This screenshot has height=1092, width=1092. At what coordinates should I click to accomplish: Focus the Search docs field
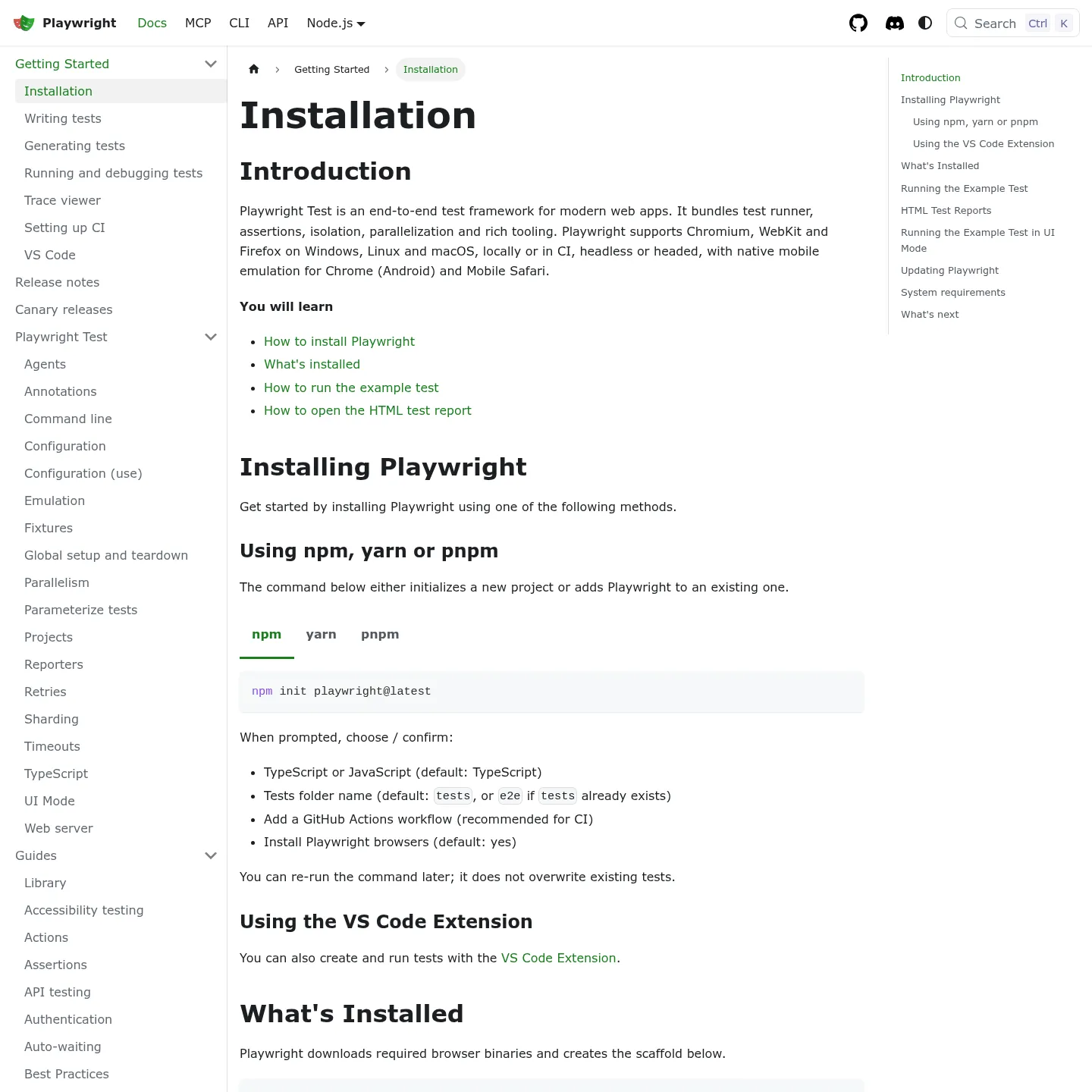(x=1013, y=24)
